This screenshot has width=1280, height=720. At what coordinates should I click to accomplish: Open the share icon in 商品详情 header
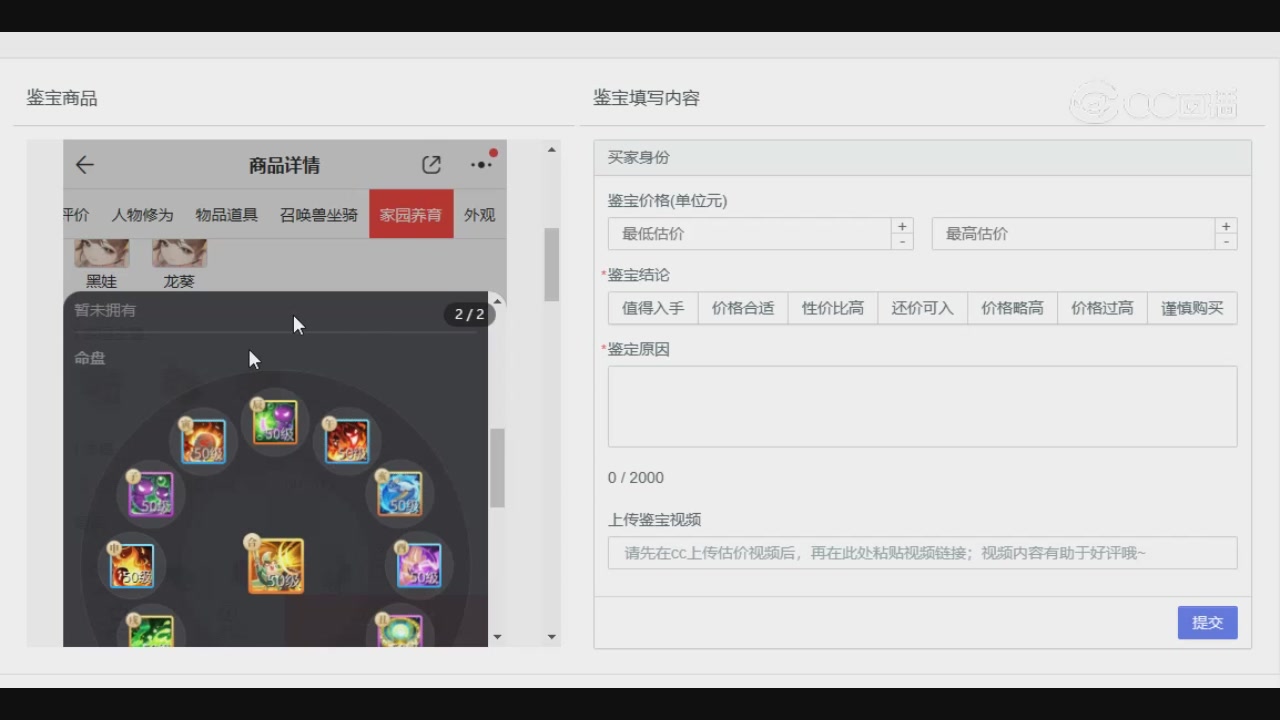(431, 165)
